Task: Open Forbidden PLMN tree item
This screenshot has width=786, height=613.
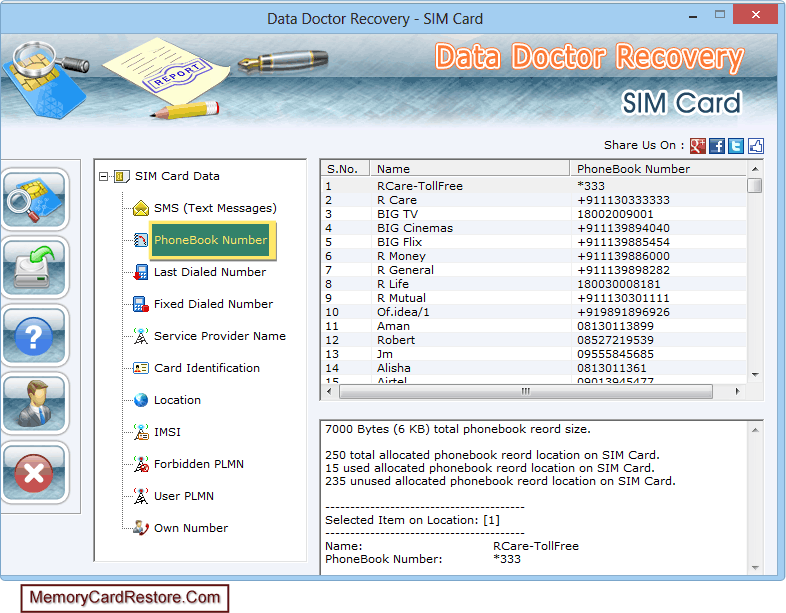Action: click(199, 464)
